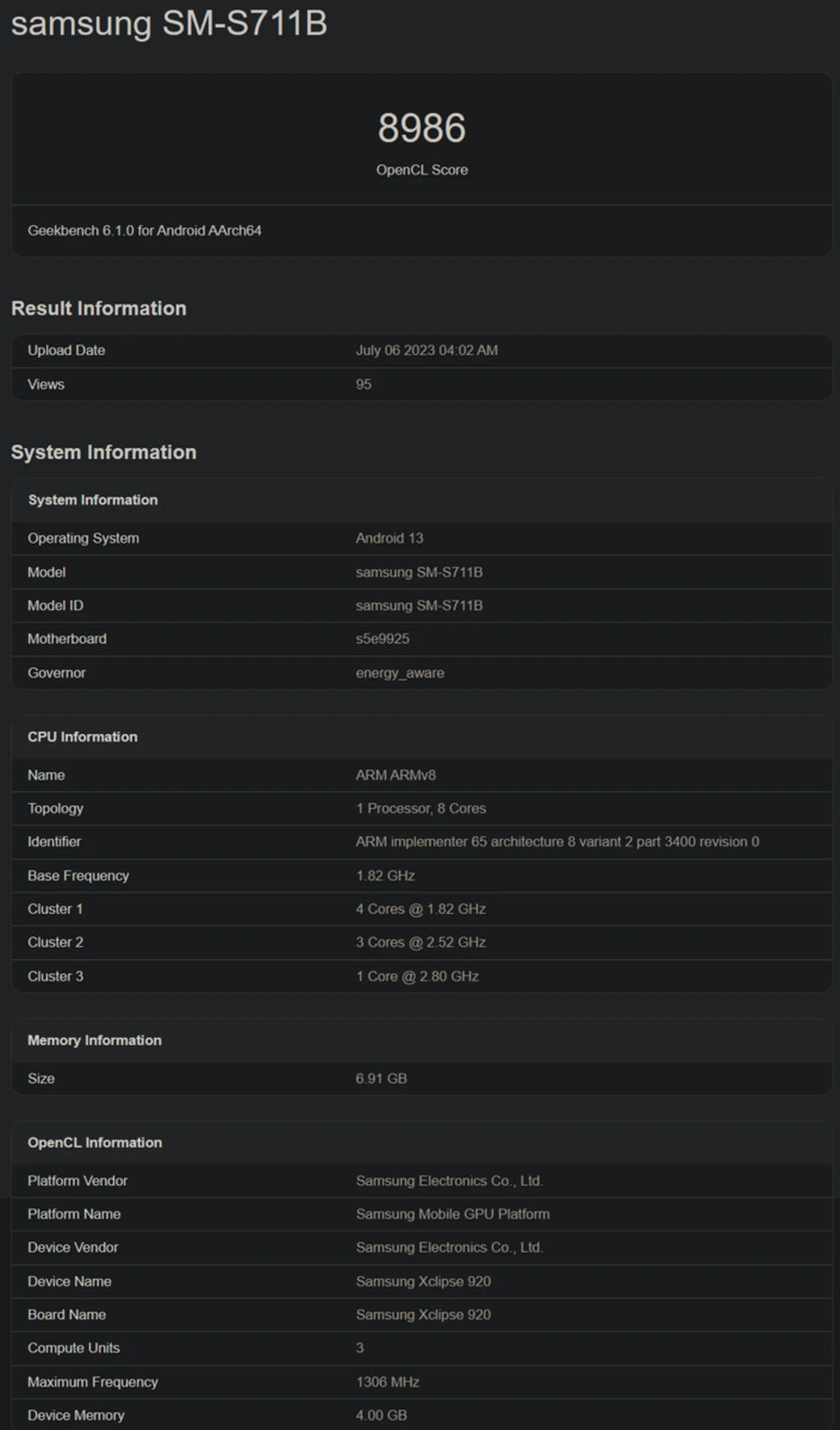Select the CPU Name value 'ARM ARMv8'

[x=396, y=774]
